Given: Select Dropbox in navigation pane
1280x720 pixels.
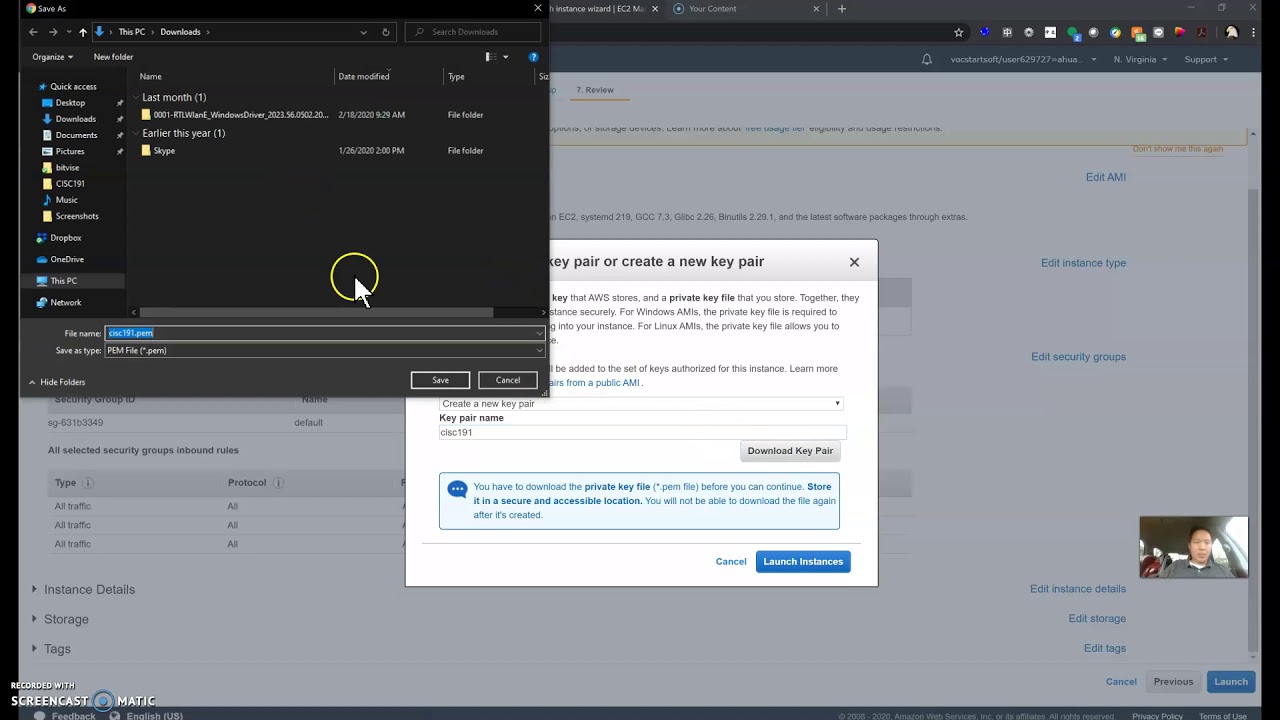Looking at the screenshot, I should (66, 238).
